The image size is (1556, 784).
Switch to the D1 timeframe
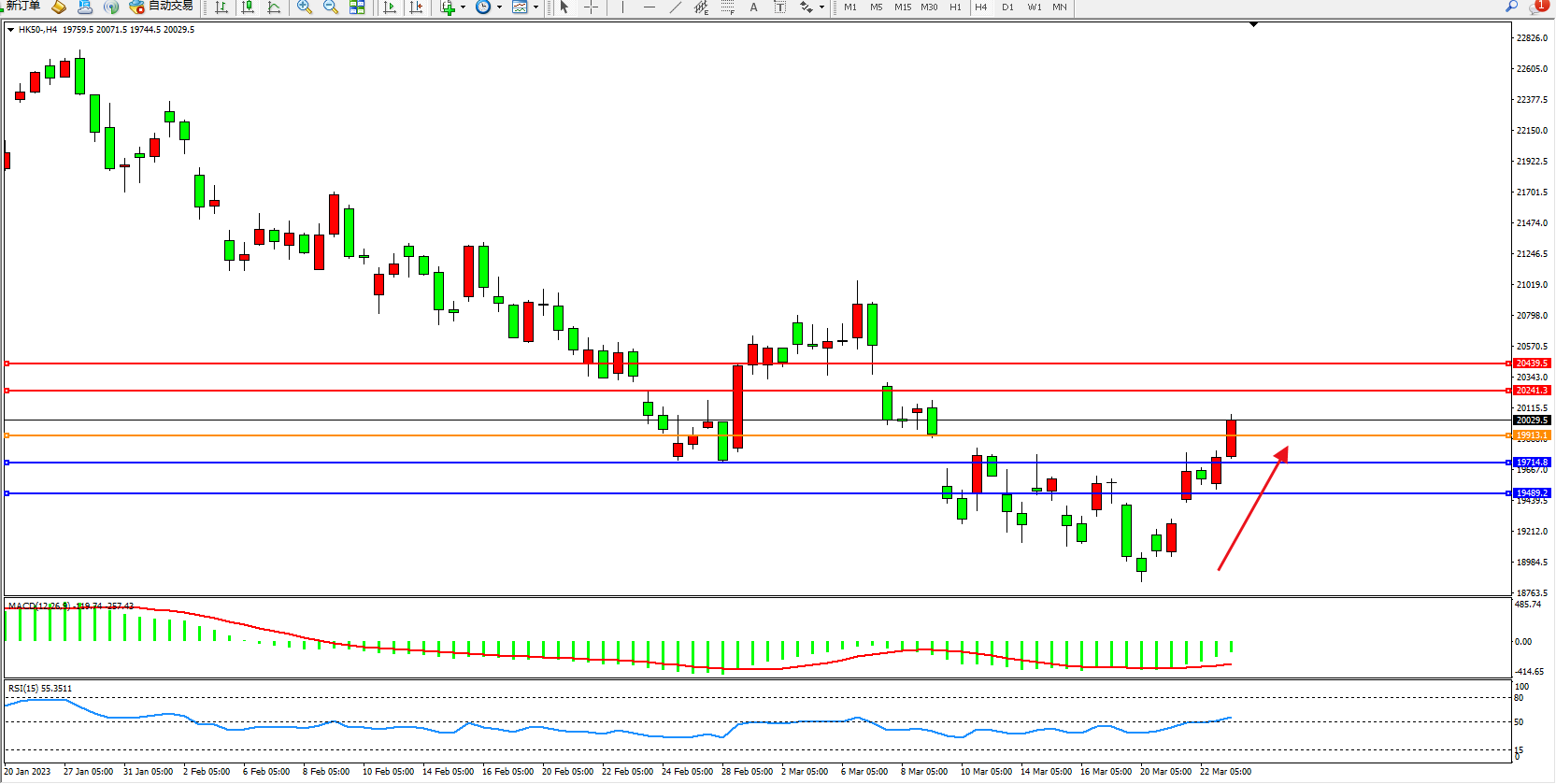(1007, 7)
